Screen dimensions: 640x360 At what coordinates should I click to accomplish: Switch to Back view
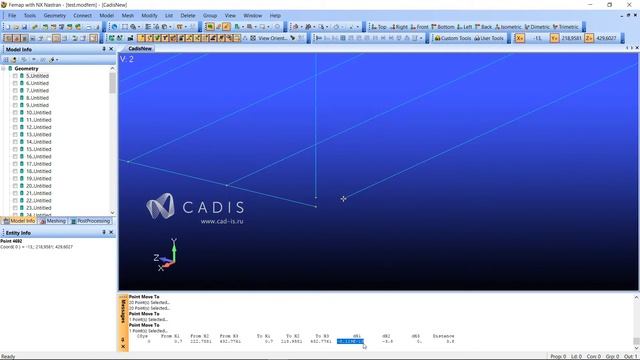click(x=484, y=27)
